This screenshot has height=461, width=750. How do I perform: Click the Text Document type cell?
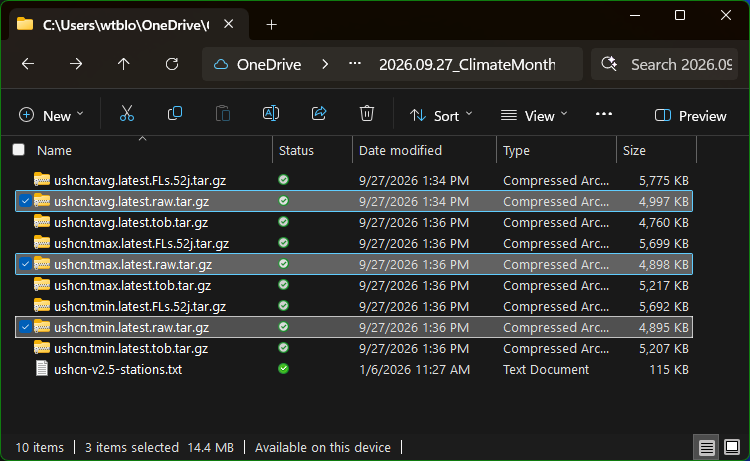546,369
